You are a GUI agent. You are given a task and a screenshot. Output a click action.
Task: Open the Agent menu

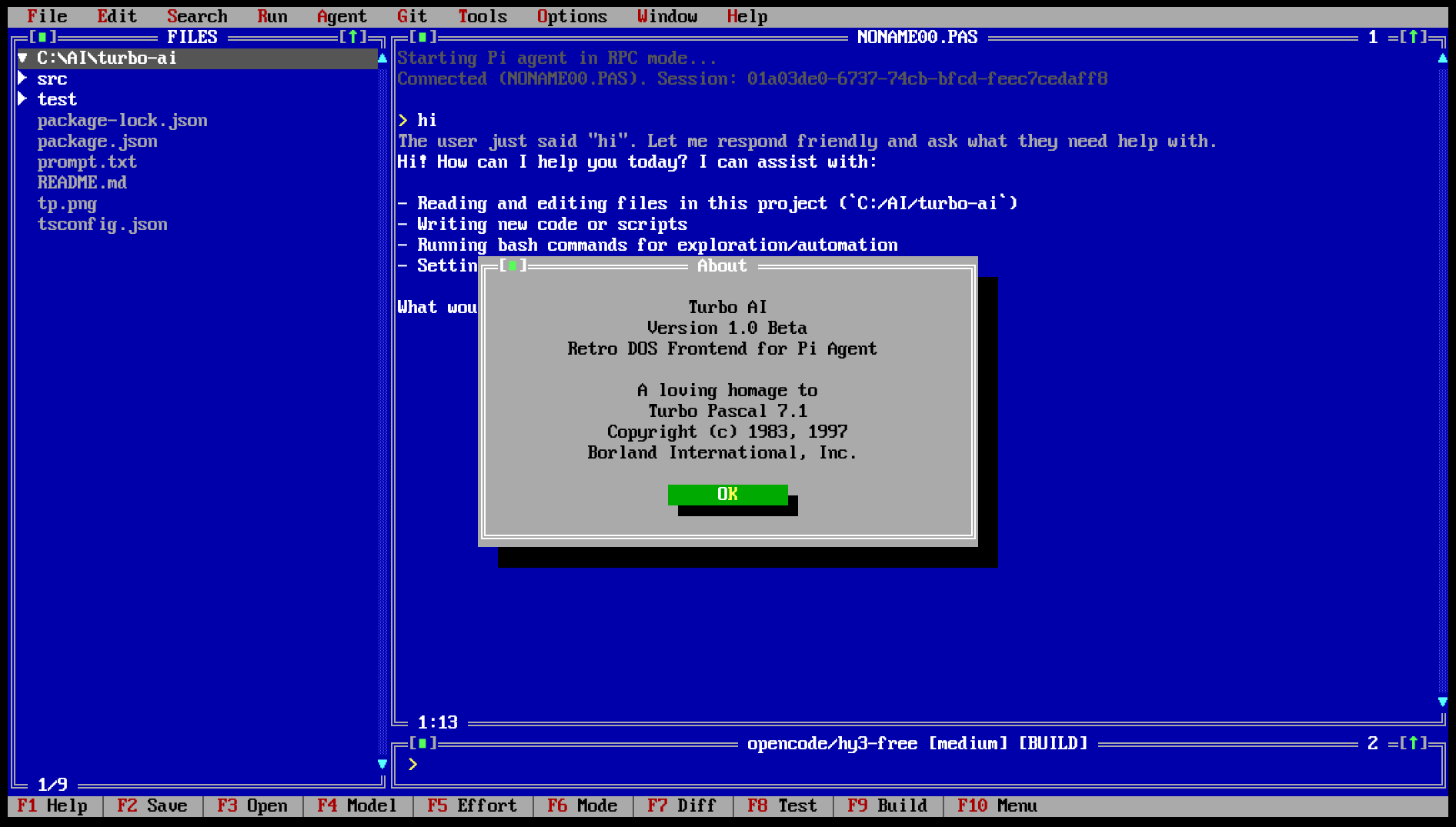(342, 16)
